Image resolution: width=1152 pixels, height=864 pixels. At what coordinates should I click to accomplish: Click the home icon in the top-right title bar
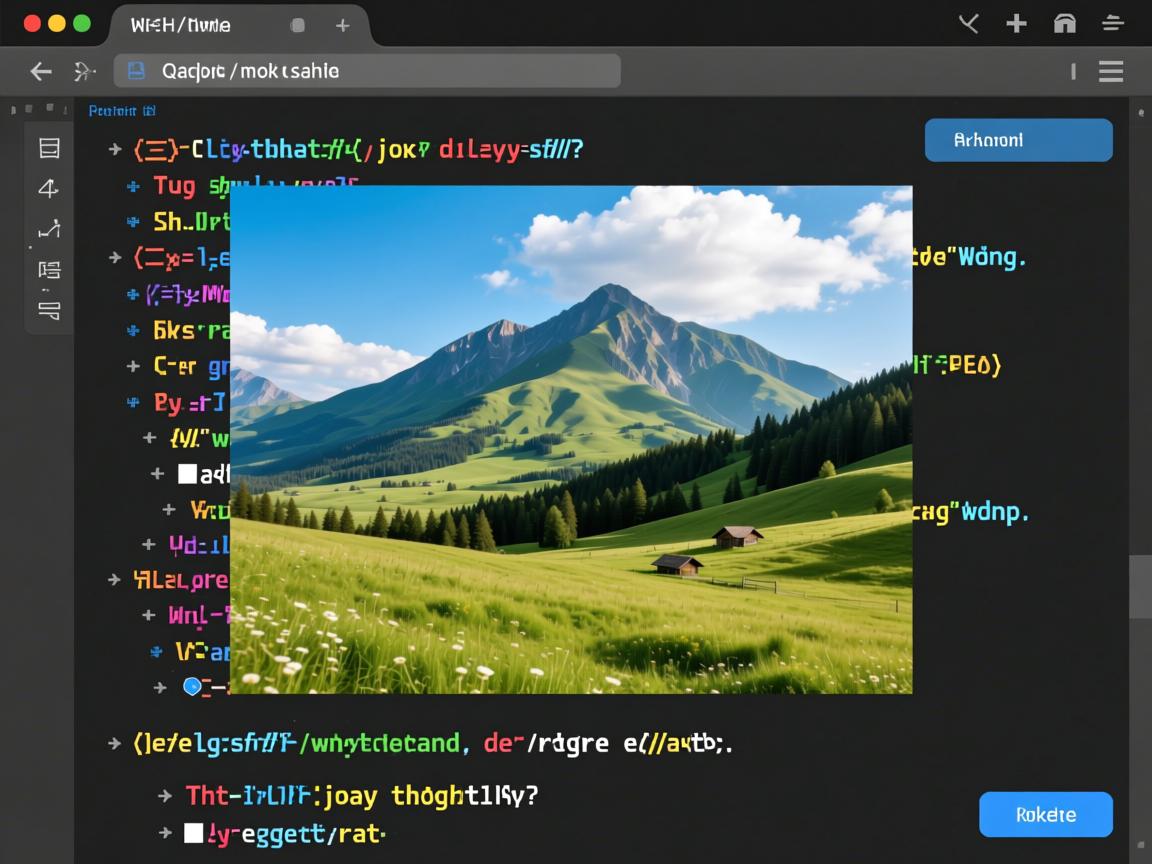[x=1065, y=24]
